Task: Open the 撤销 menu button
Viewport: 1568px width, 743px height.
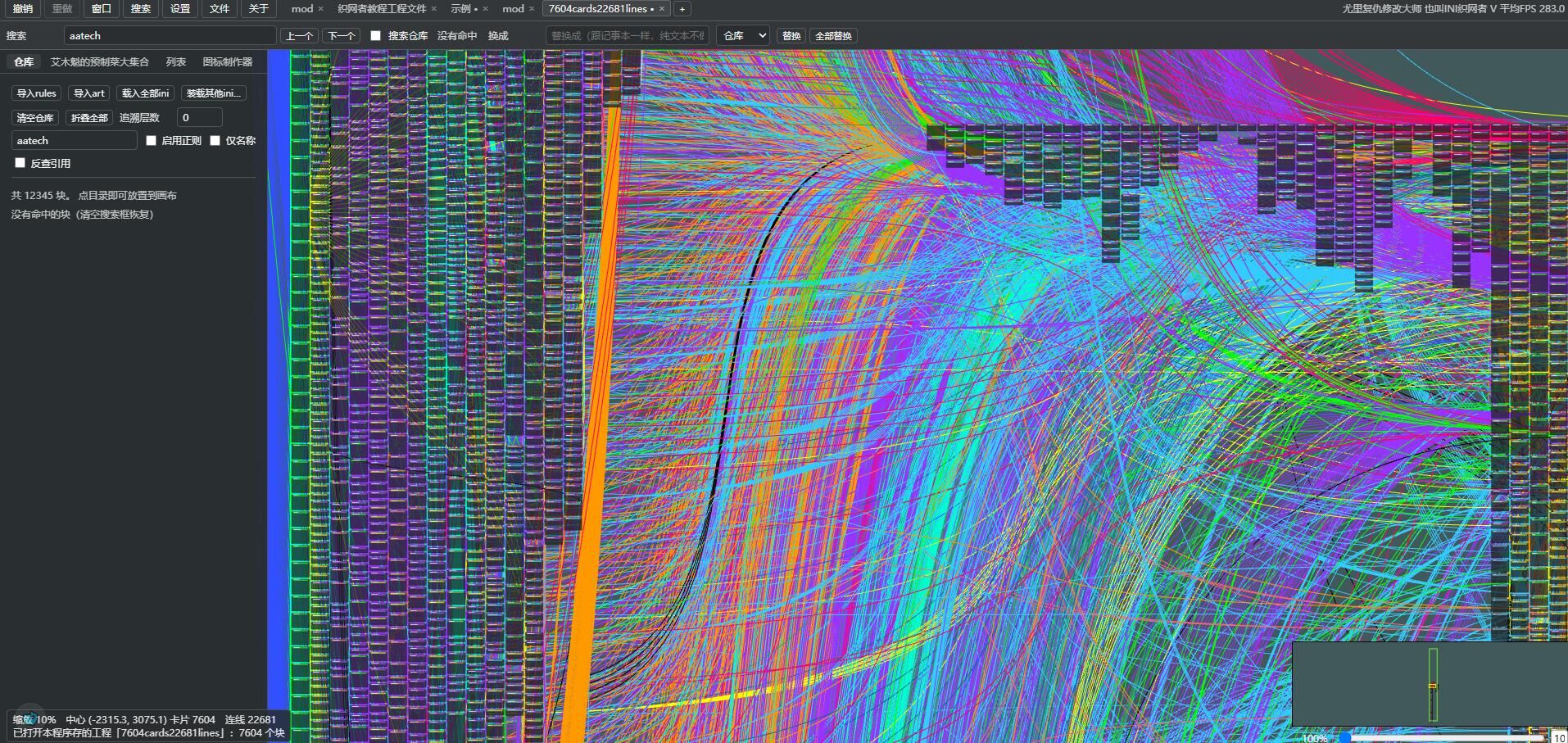Action: point(22,9)
